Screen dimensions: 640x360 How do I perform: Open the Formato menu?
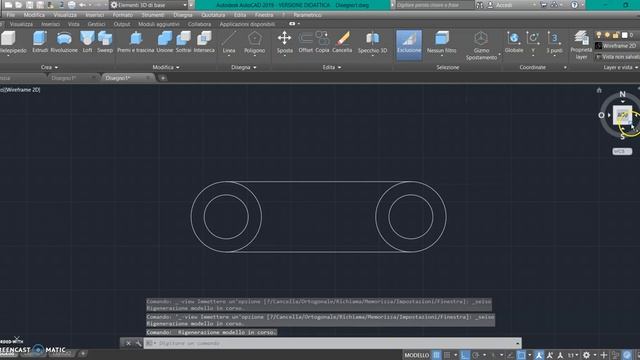[122, 15]
